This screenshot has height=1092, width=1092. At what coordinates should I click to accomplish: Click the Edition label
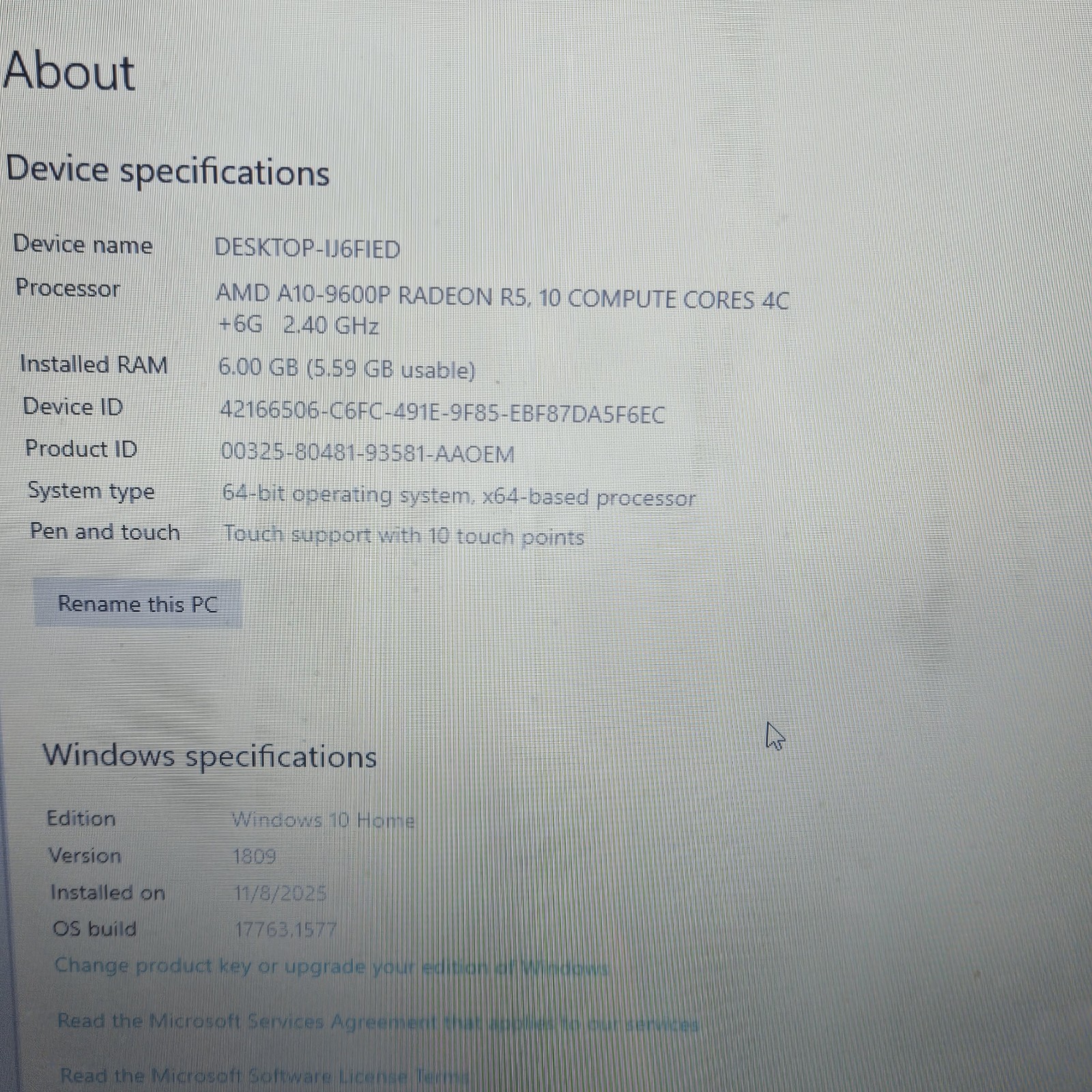81,818
